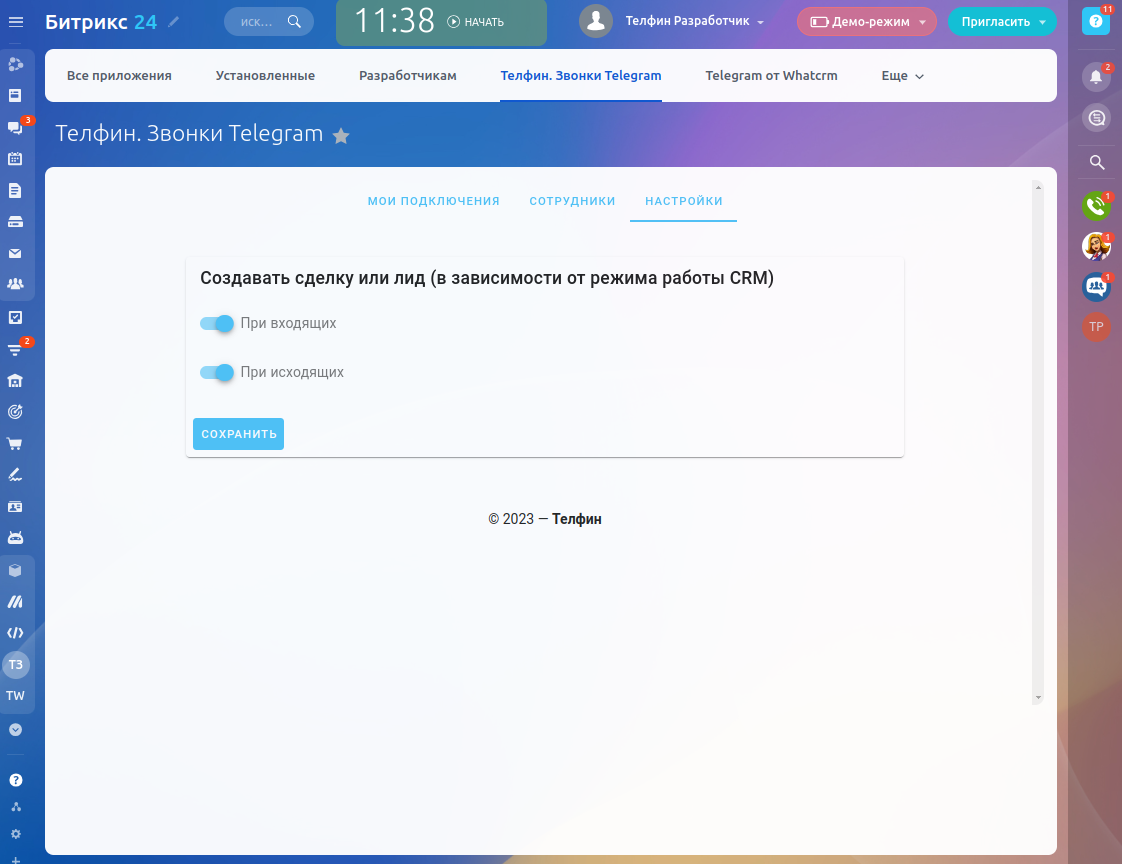Click the 'Телфин' footer text

click(577, 519)
